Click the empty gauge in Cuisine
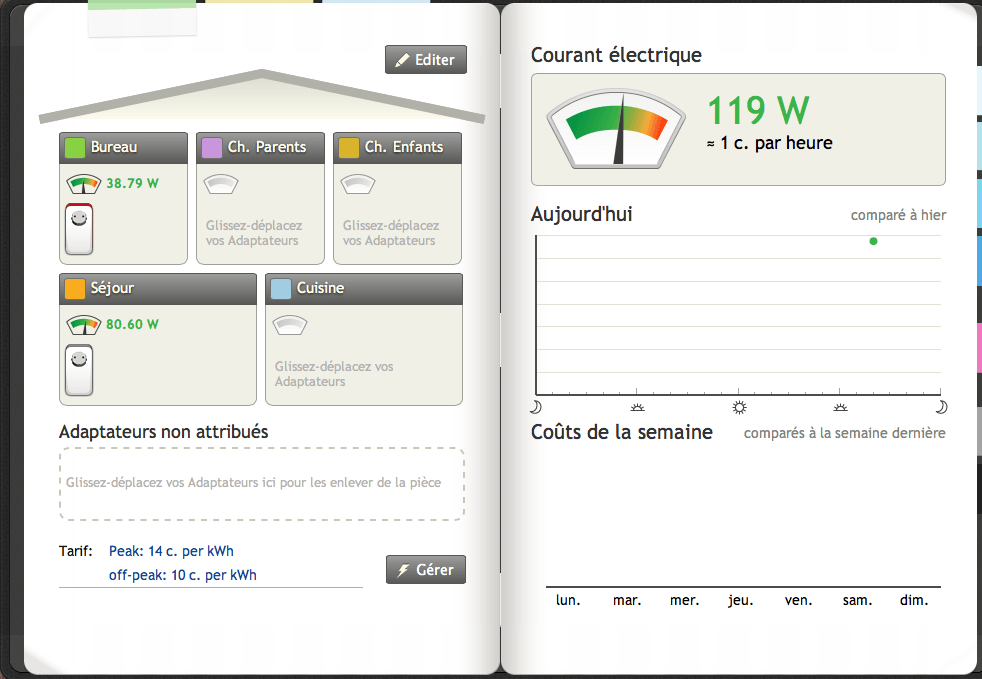 pyautogui.click(x=290, y=325)
